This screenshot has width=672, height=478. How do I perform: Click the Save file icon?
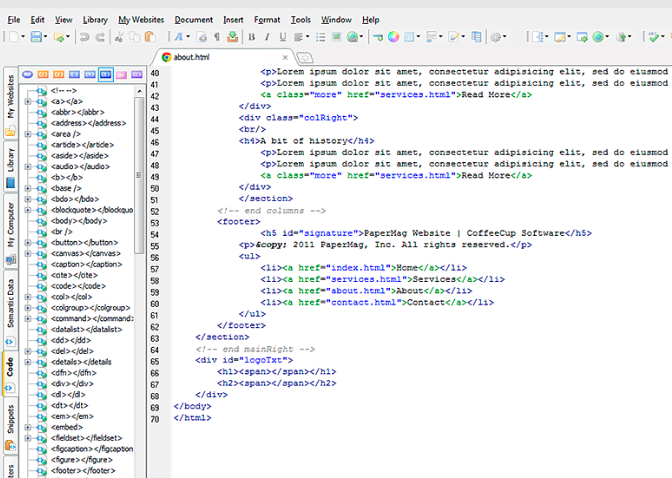37,37
